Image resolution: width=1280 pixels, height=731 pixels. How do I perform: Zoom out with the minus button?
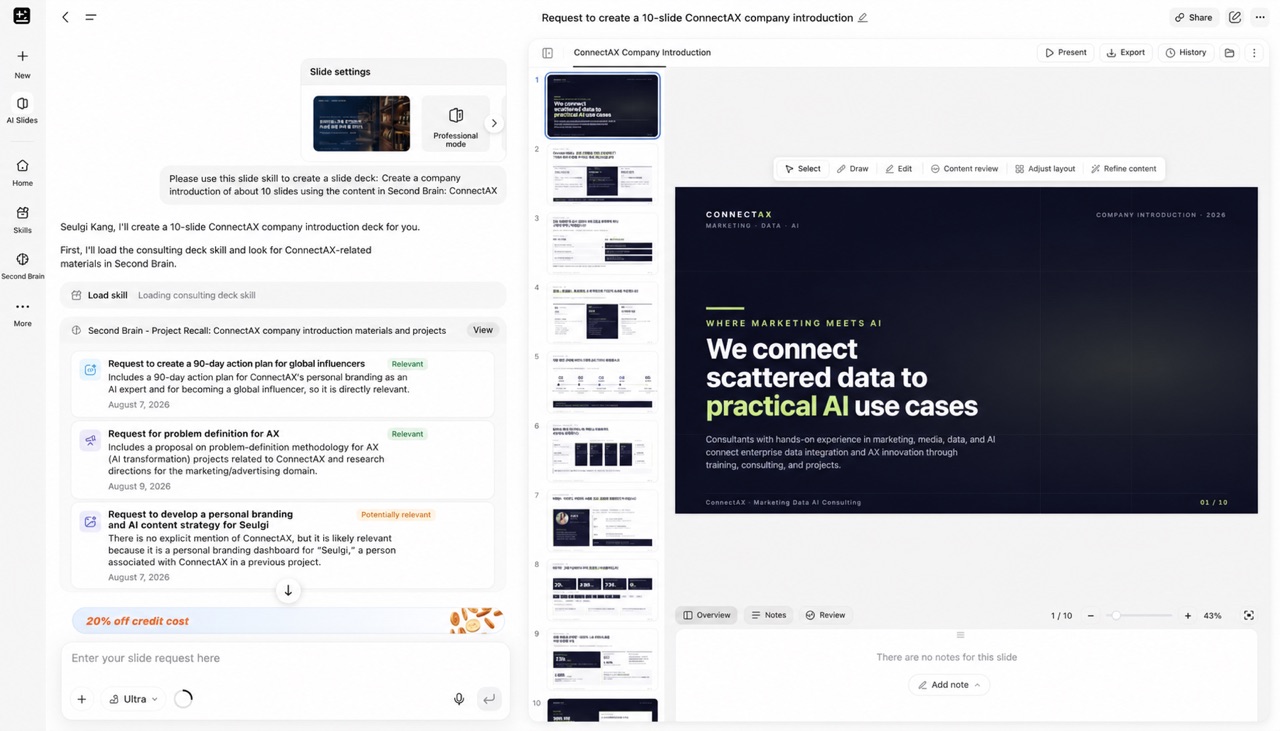[1091, 616]
